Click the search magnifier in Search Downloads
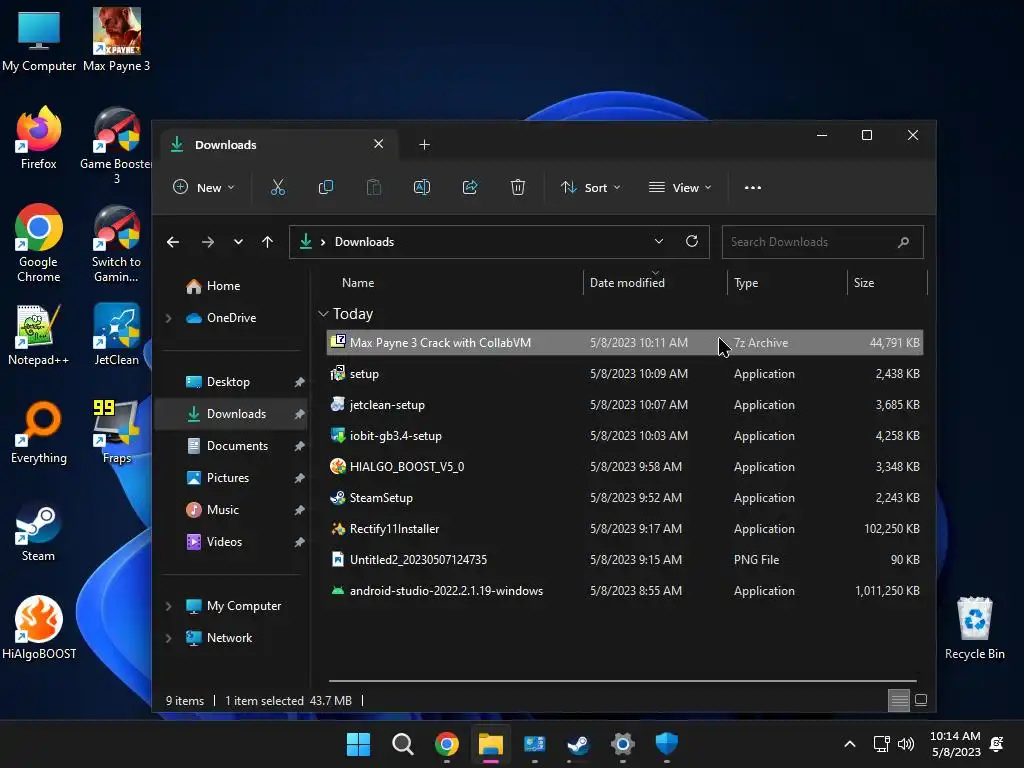Viewport: 1024px width, 768px height. click(904, 242)
